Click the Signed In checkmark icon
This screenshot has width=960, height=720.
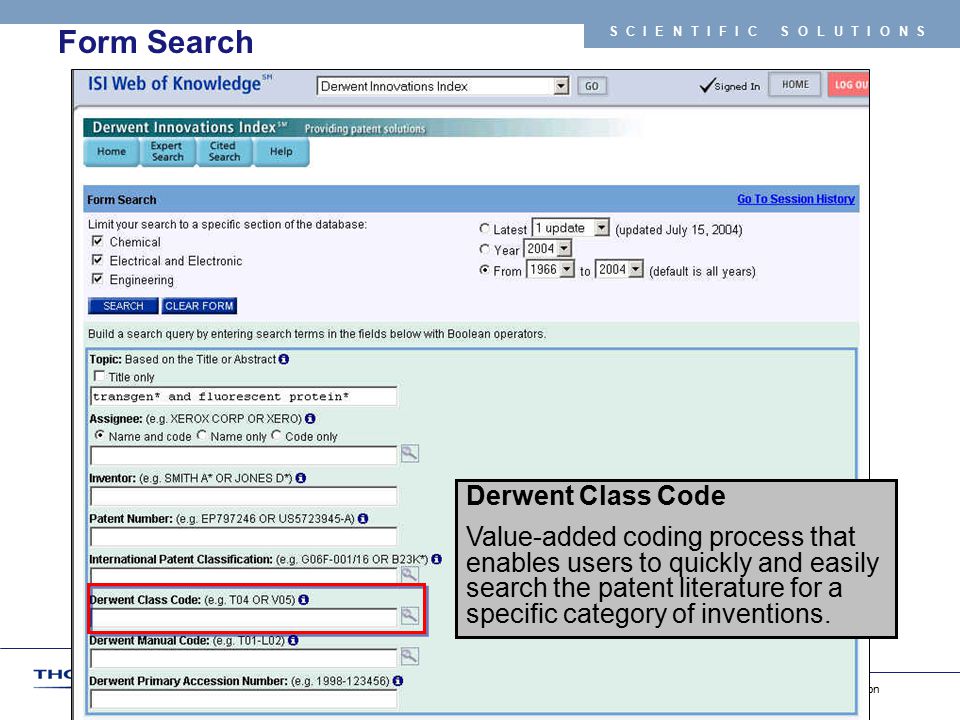707,85
